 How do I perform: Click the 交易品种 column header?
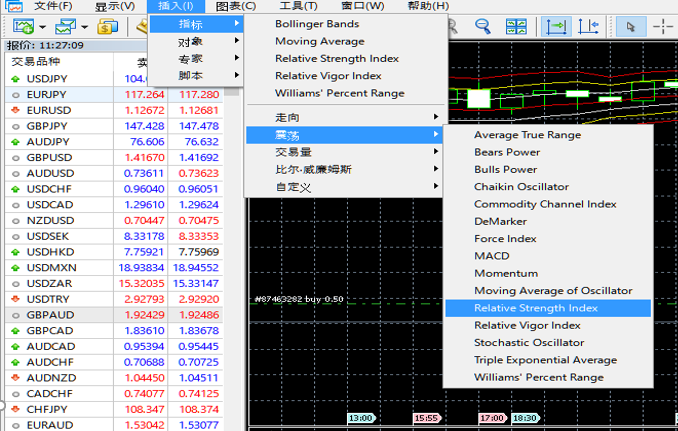[x=36, y=61]
